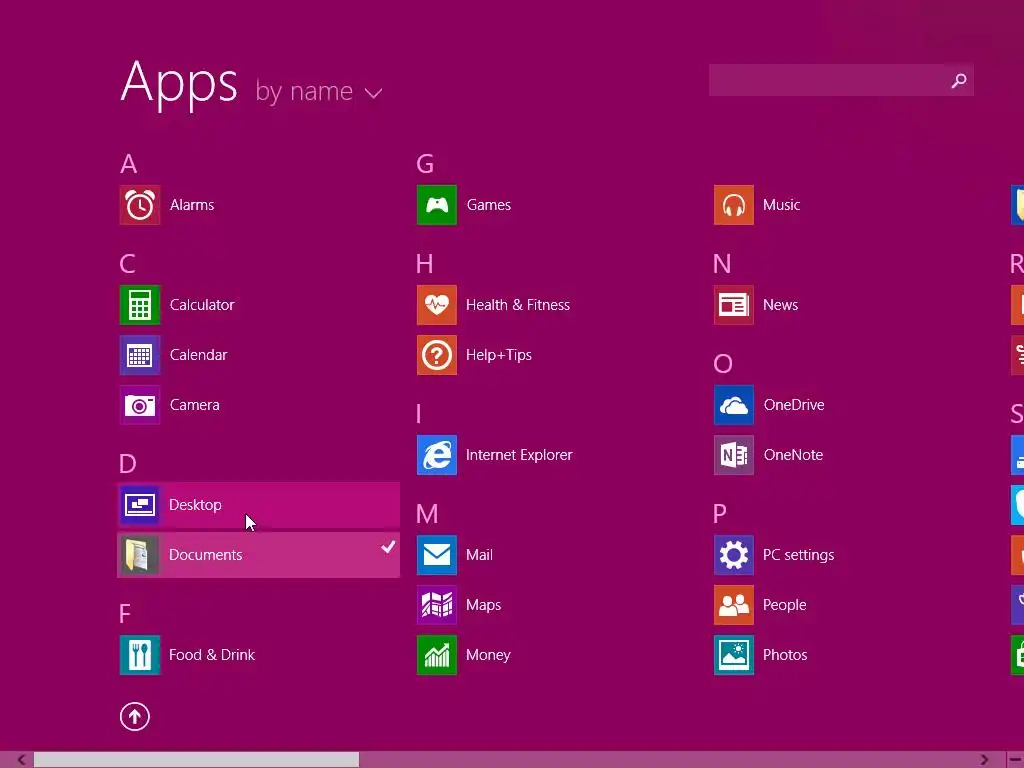Open the News app icon

[734, 305]
